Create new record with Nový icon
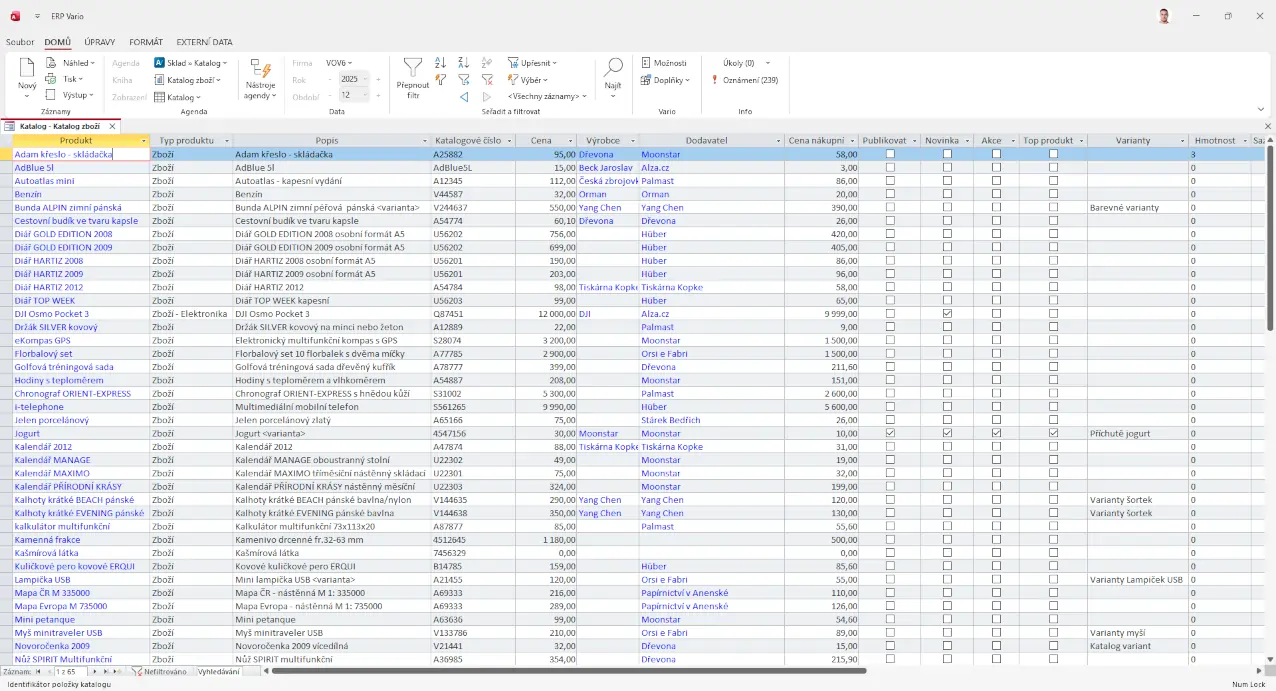The height and width of the screenshot is (691, 1276). (x=27, y=69)
